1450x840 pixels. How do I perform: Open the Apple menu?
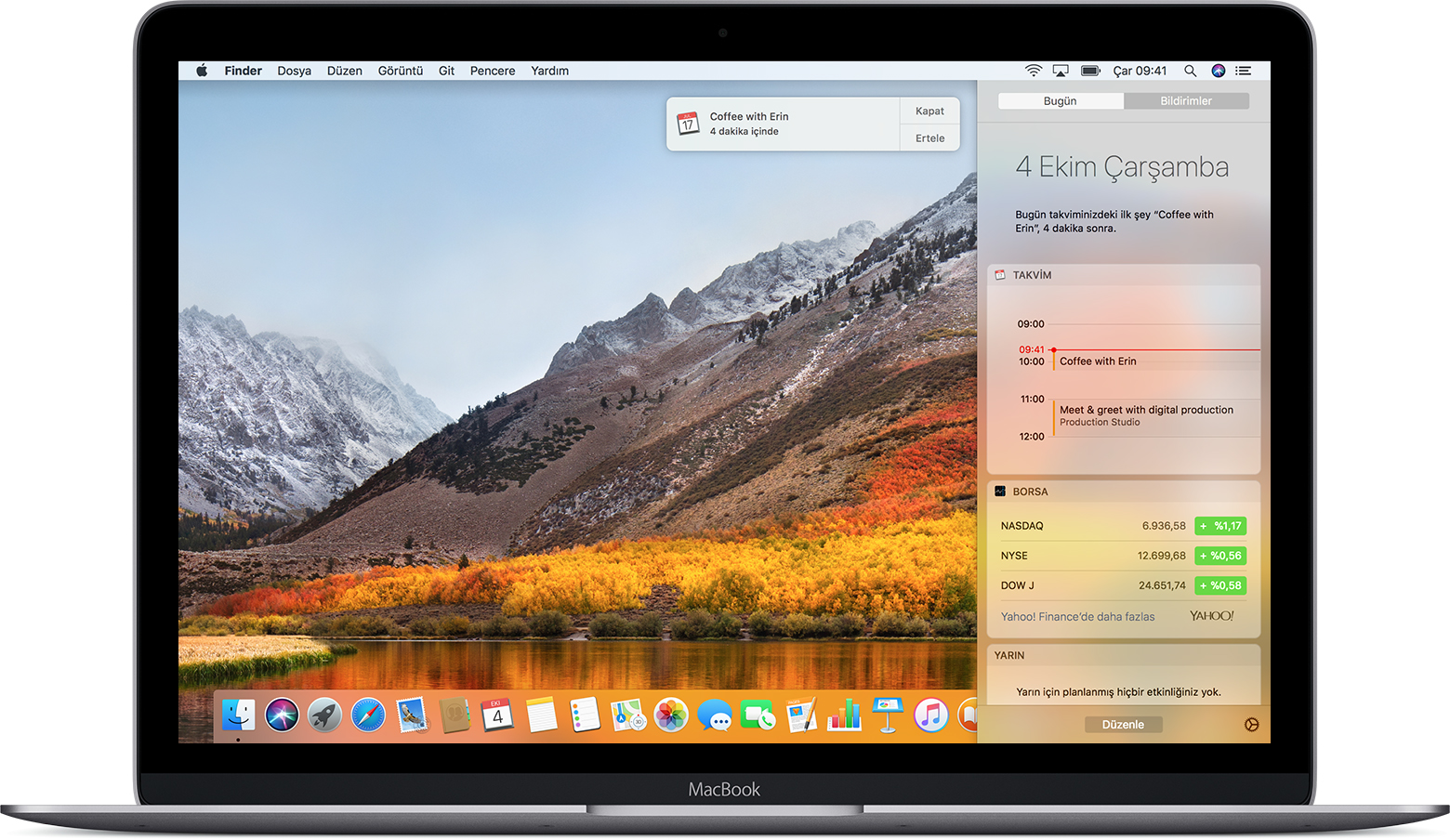coord(202,71)
